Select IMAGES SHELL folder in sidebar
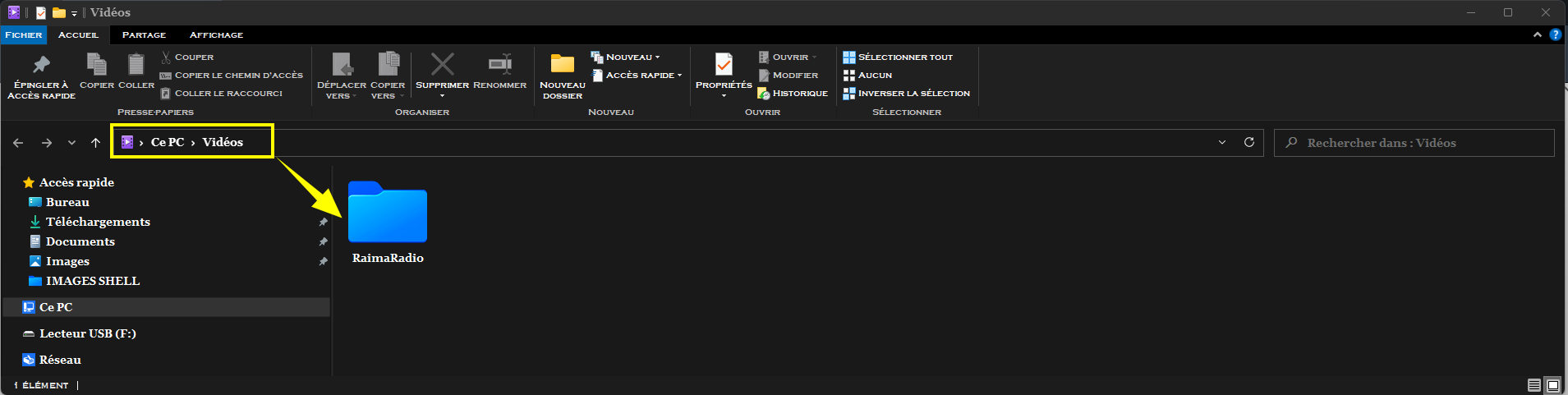Image resolution: width=1568 pixels, height=395 pixels. [92, 281]
